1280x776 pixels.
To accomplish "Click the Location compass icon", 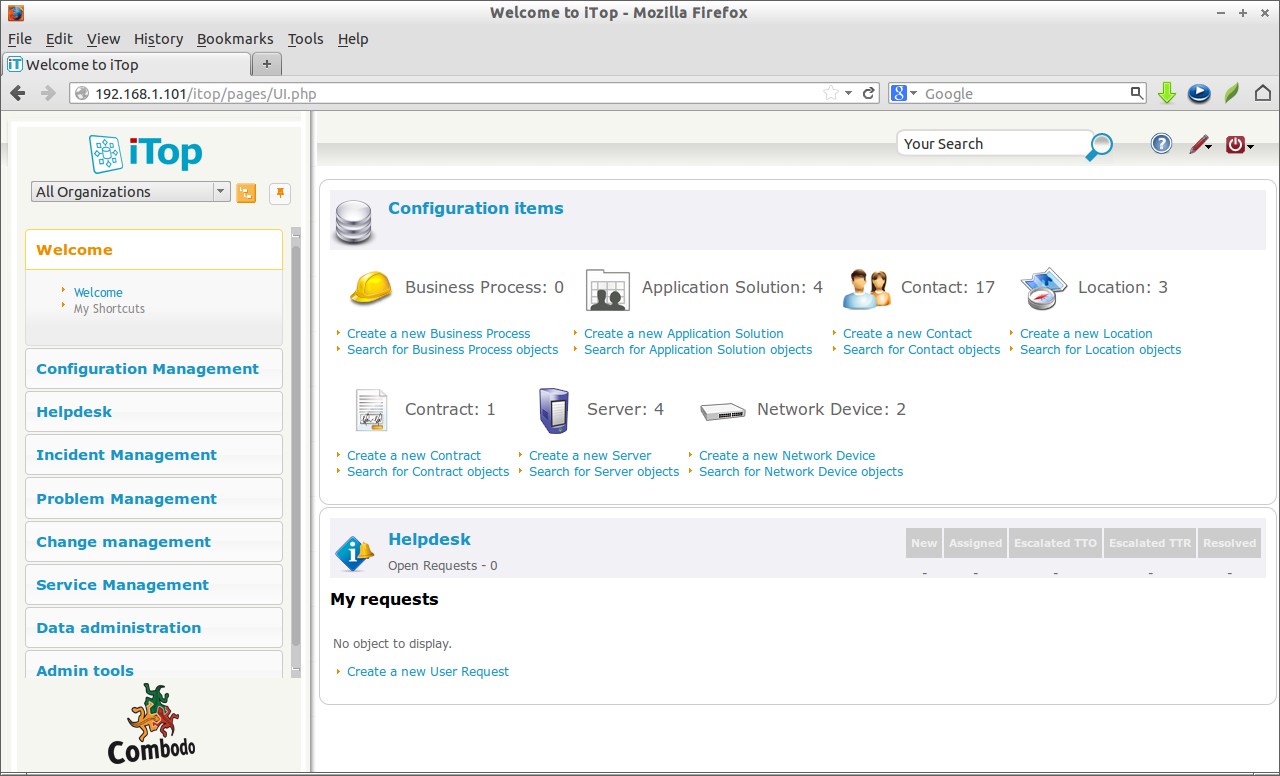I will tap(1044, 289).
